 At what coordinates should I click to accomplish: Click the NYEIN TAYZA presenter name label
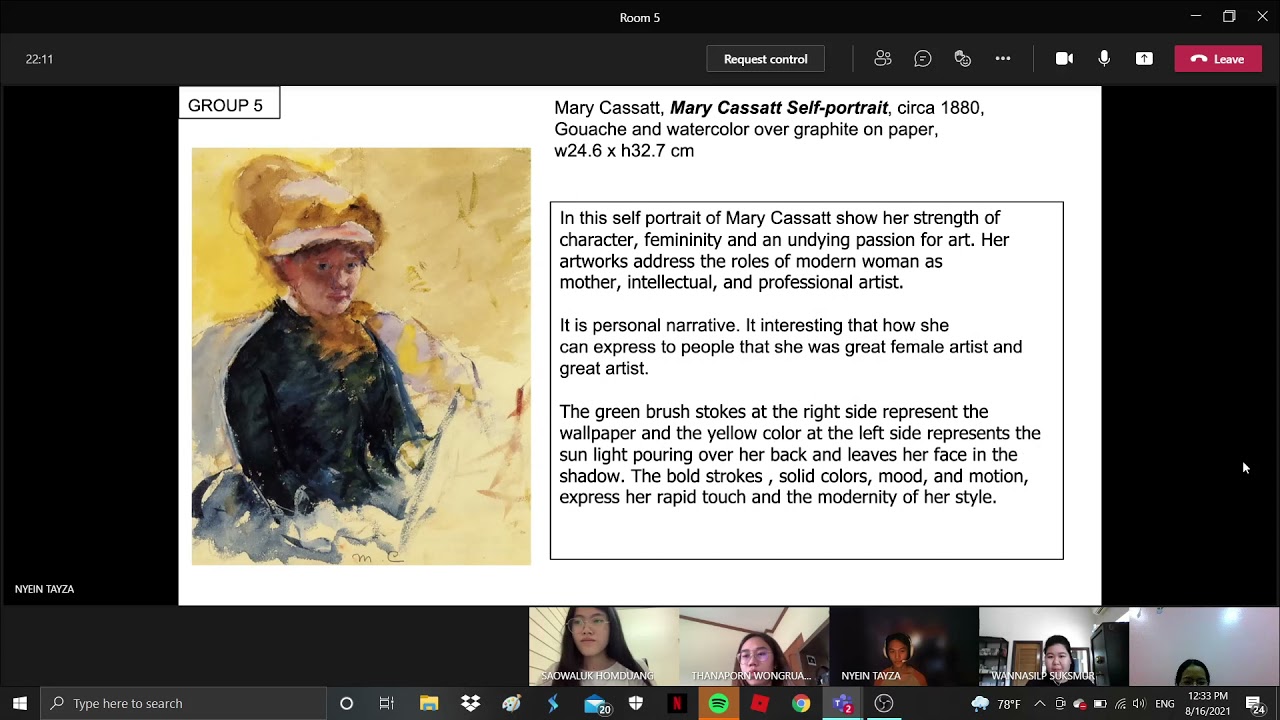coord(44,589)
